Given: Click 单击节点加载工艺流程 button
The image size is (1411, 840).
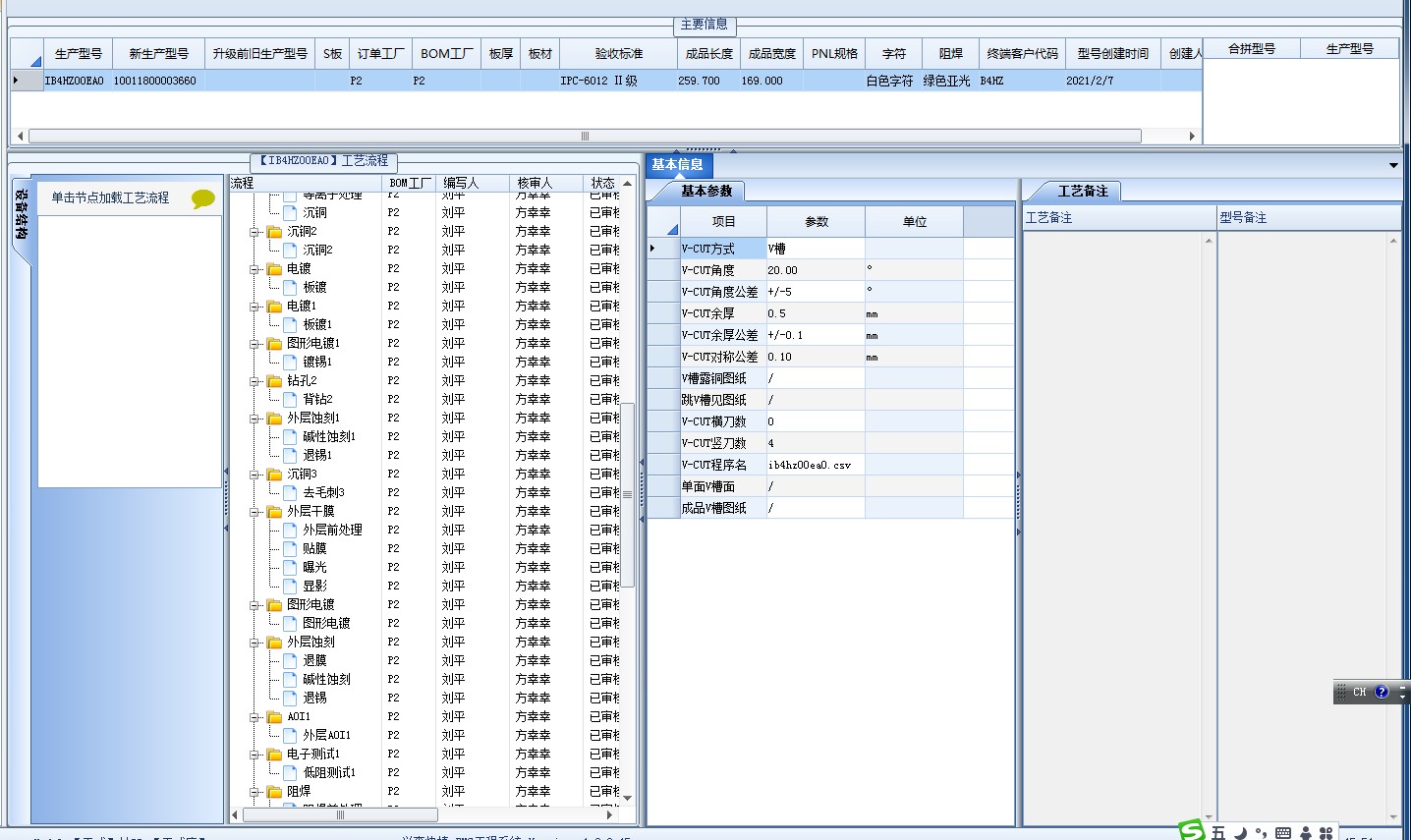Looking at the screenshot, I should pyautogui.click(x=110, y=197).
